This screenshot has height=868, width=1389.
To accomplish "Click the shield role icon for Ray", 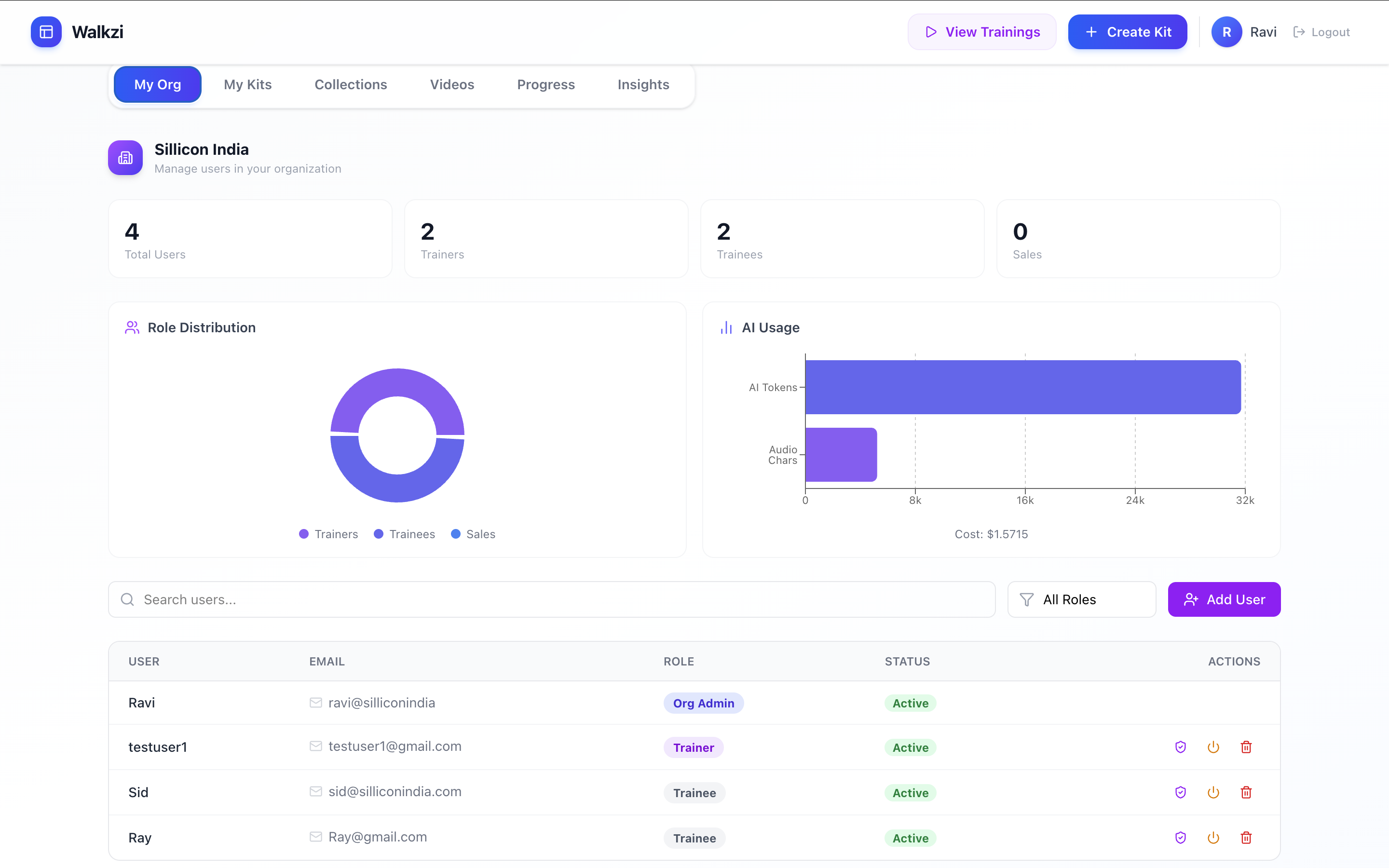I will (x=1180, y=838).
